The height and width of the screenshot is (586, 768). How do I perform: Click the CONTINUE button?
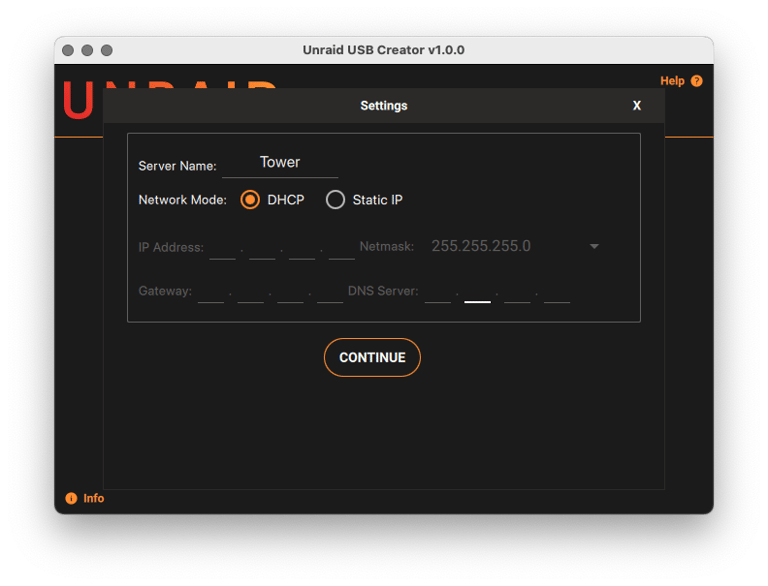coord(372,357)
